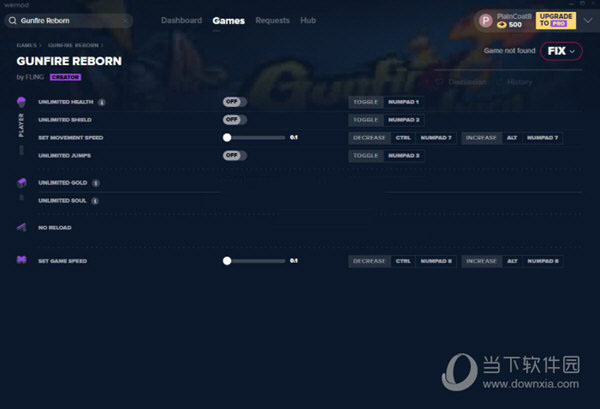Screen dimensions: 600x409
Task: Adjust the Set Movement Speed slider
Action: pyautogui.click(x=254, y=137)
